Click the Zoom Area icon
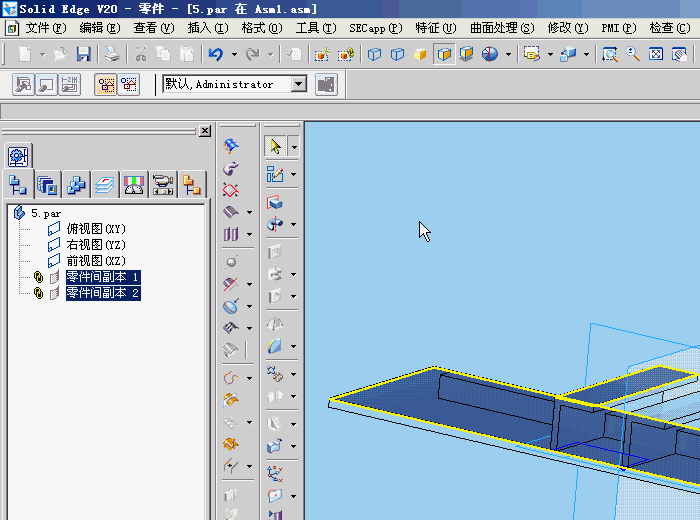The width and height of the screenshot is (700, 520). [609, 54]
